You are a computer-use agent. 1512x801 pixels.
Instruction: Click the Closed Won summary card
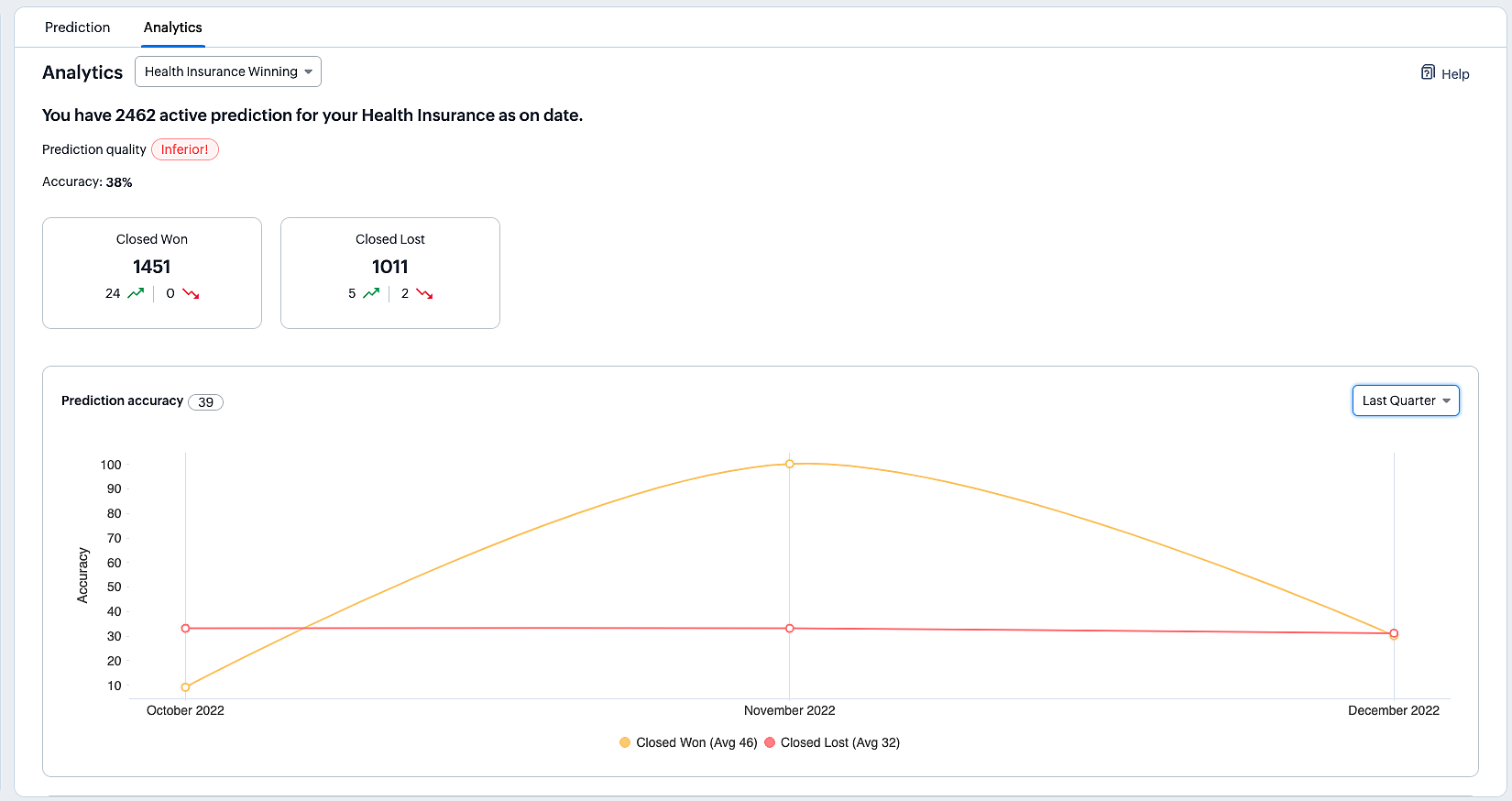pyautogui.click(x=152, y=273)
